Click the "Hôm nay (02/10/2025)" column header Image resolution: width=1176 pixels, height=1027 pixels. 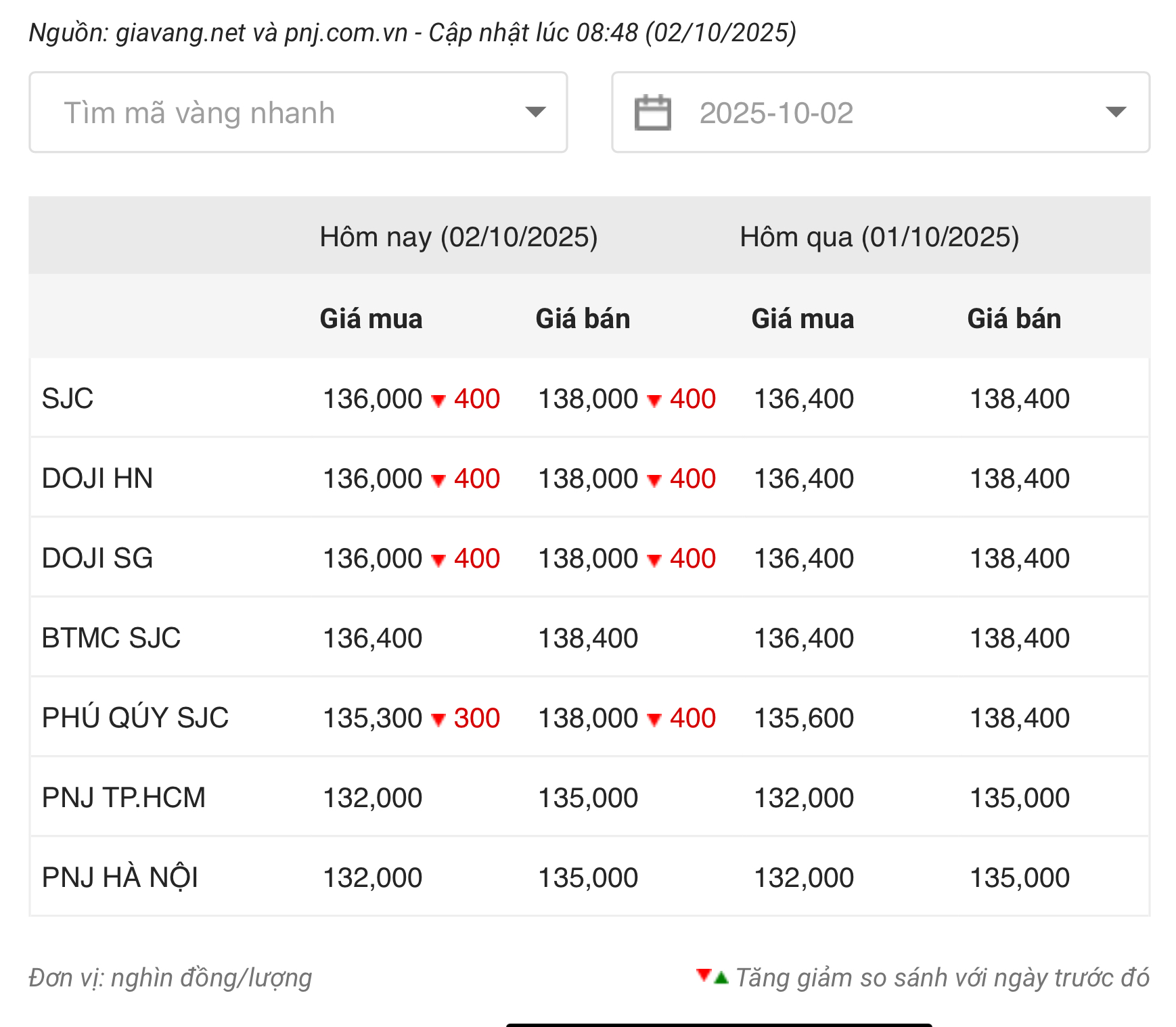(x=458, y=237)
